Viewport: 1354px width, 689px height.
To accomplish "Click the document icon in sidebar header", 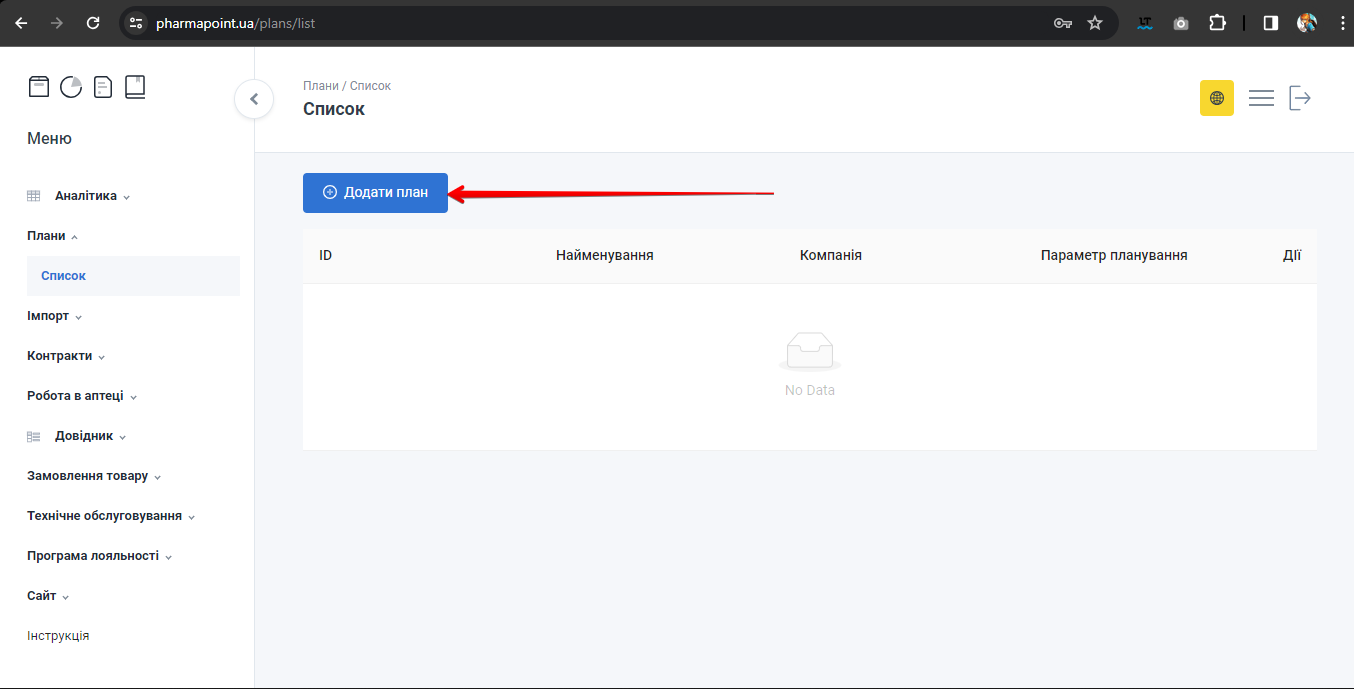I will click(103, 87).
